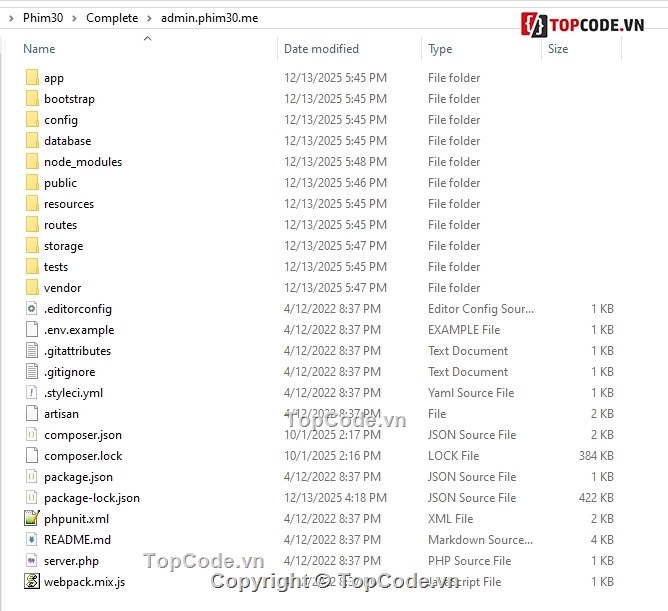
Task: Select the composer.json file icon
Action: (31, 435)
